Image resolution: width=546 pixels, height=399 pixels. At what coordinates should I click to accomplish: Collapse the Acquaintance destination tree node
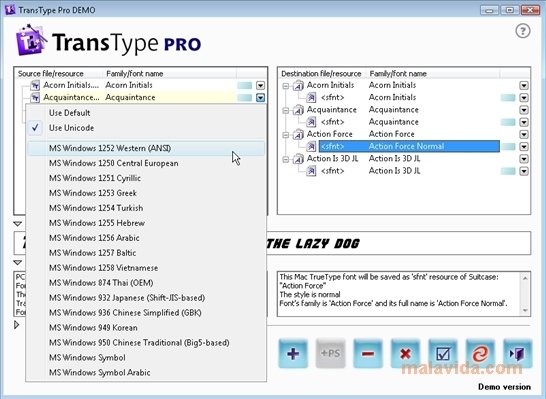[286, 110]
